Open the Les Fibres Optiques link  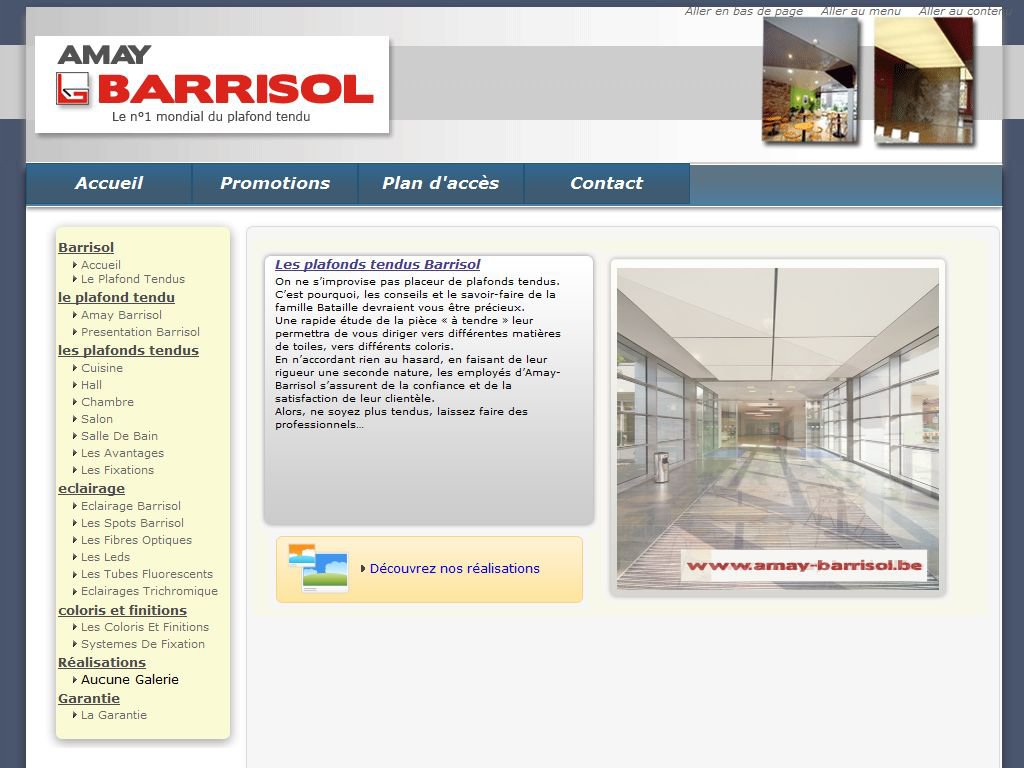point(136,540)
